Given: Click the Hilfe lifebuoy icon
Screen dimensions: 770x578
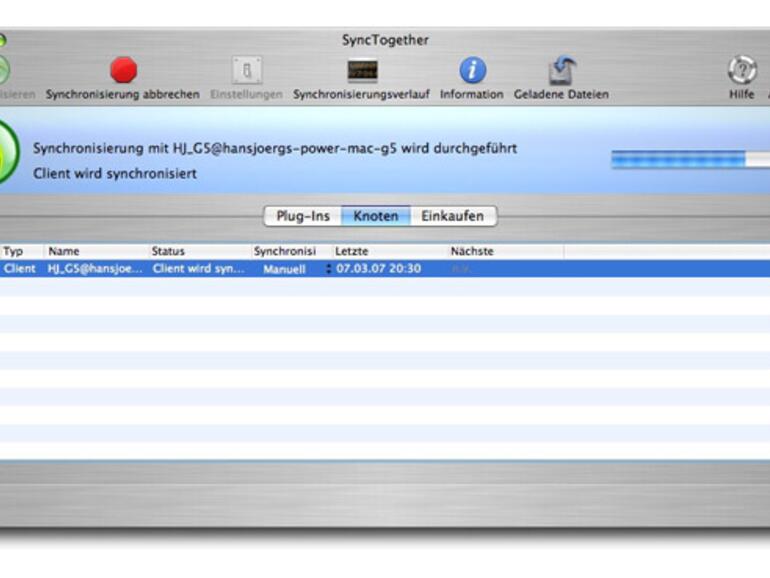Looking at the screenshot, I should (x=742, y=70).
